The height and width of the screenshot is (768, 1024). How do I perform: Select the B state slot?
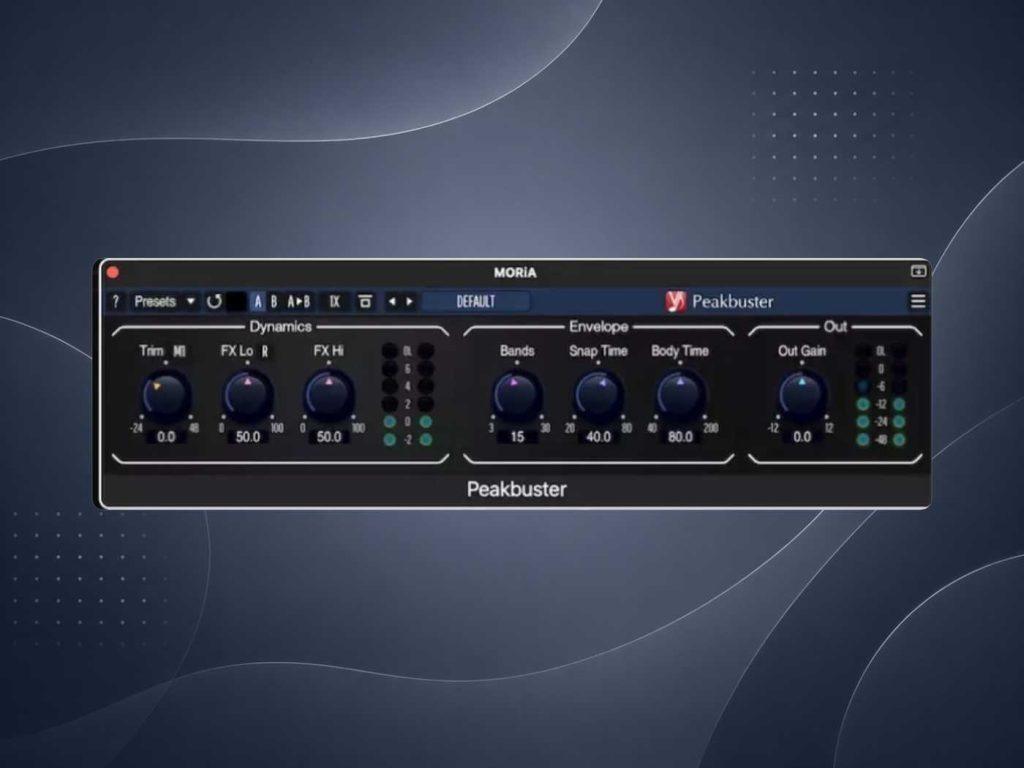(274, 301)
